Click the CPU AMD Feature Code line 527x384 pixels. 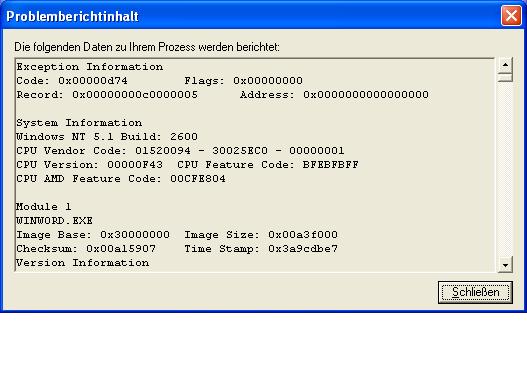[121, 179]
